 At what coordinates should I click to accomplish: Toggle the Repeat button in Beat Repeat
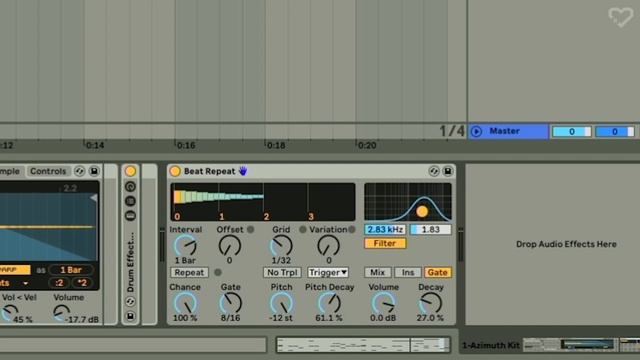coord(189,272)
